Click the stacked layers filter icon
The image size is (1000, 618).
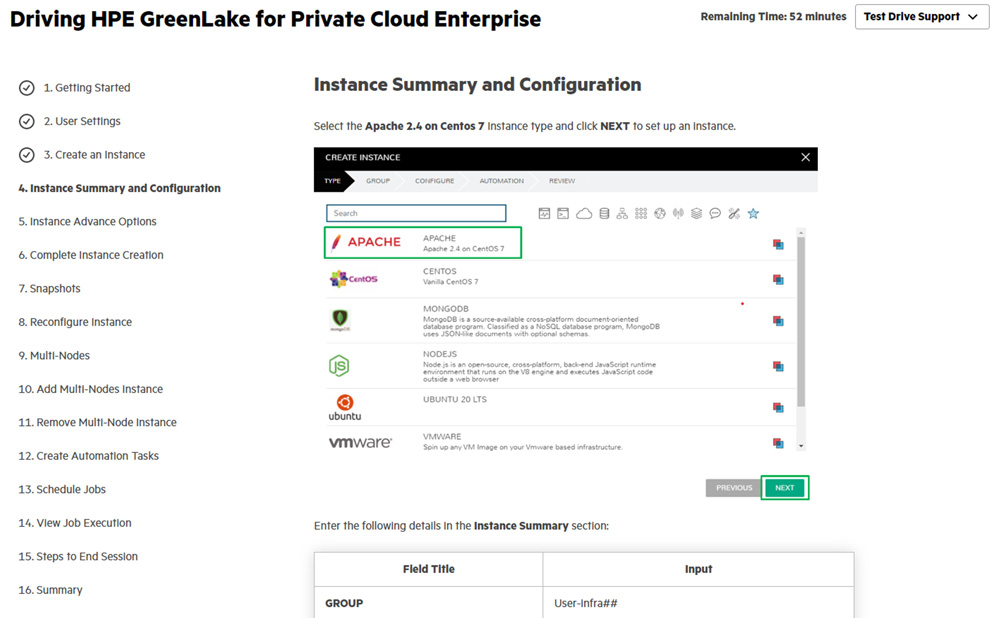[x=696, y=214]
